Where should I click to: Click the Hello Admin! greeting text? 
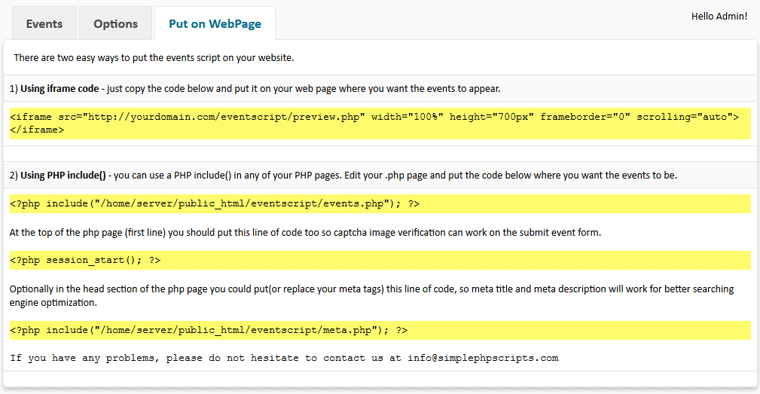tap(719, 16)
